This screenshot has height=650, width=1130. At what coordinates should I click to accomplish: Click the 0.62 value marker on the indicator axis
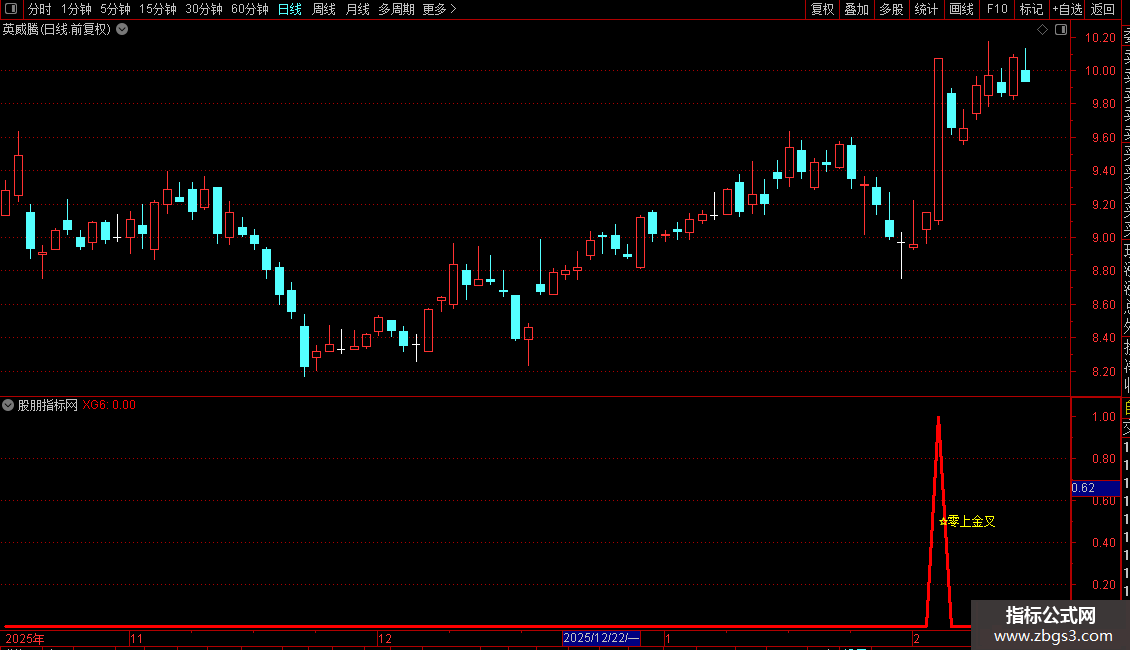[x=1095, y=488]
